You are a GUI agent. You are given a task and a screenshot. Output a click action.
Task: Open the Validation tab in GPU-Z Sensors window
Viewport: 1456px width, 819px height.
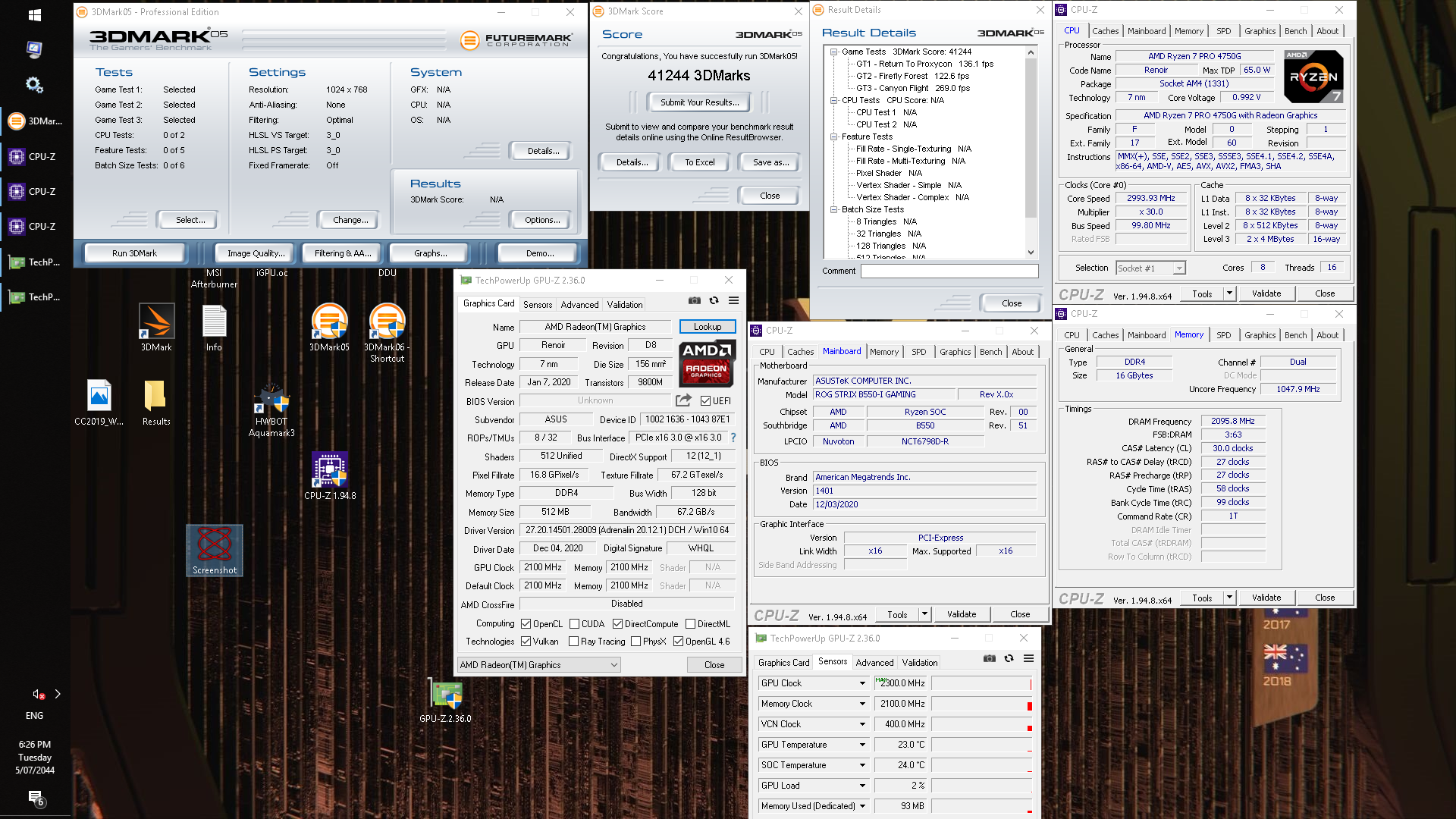point(919,662)
